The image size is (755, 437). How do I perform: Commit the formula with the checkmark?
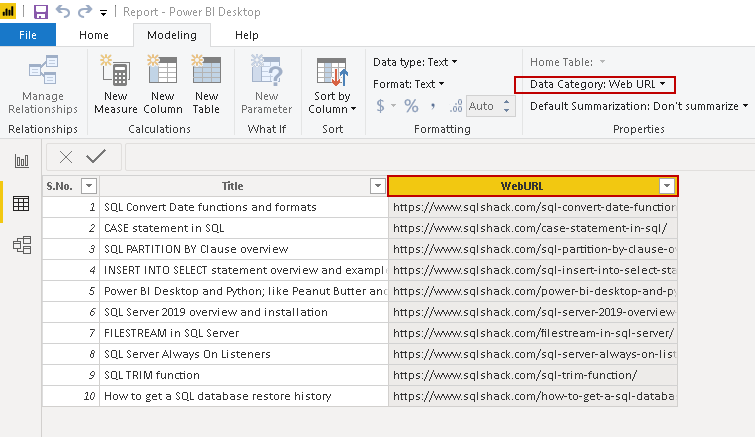[x=96, y=157]
